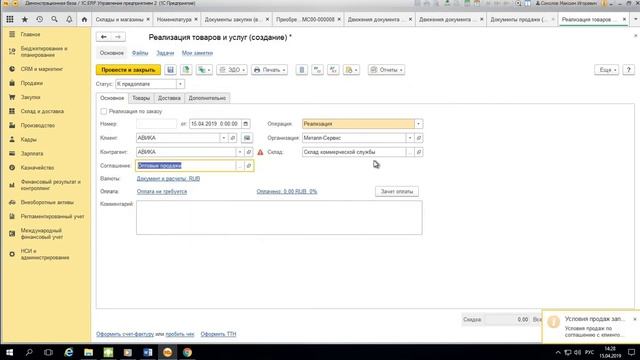
Task: Open the Еще menu
Action: point(607,70)
